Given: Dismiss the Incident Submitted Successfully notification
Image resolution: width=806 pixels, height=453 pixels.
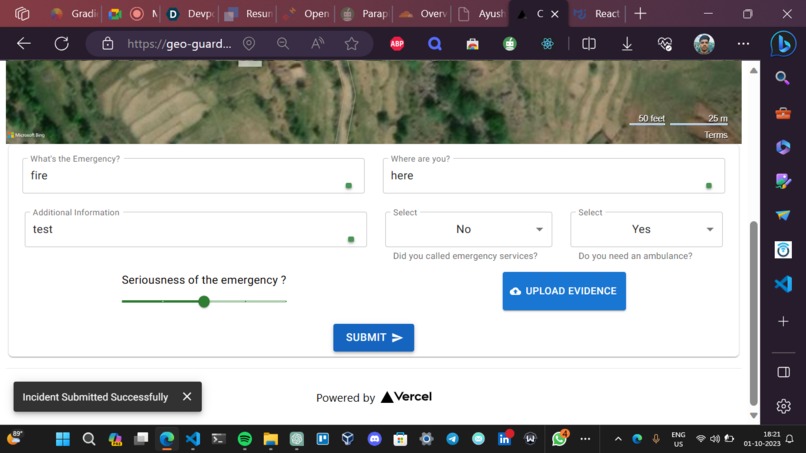Looking at the screenshot, I should coord(187,396).
